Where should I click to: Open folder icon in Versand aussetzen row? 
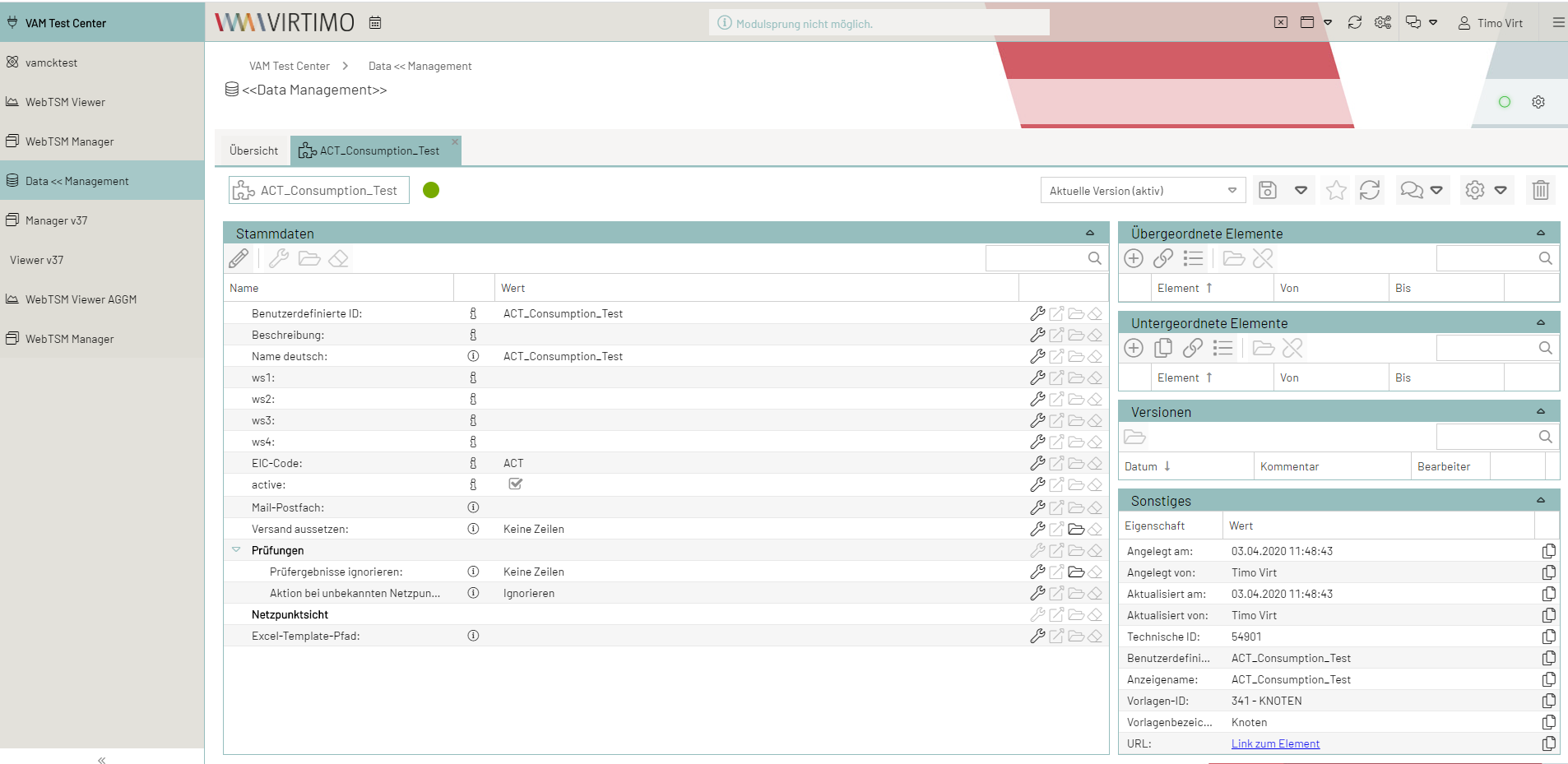[x=1076, y=529]
